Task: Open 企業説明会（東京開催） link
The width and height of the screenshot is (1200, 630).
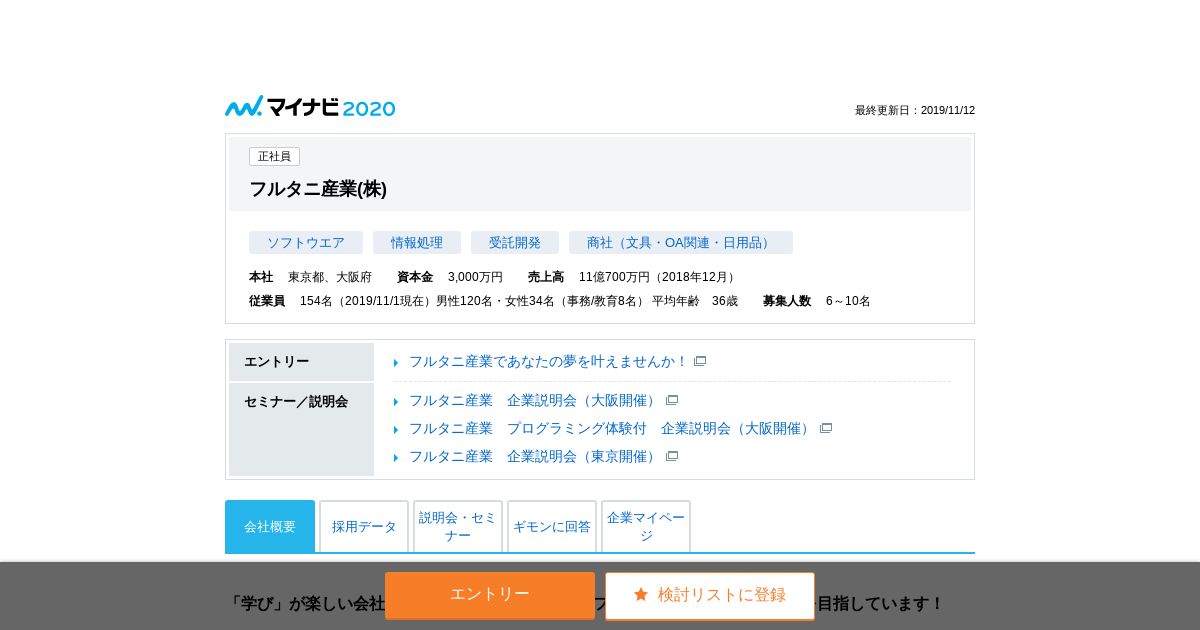Action: [534, 457]
